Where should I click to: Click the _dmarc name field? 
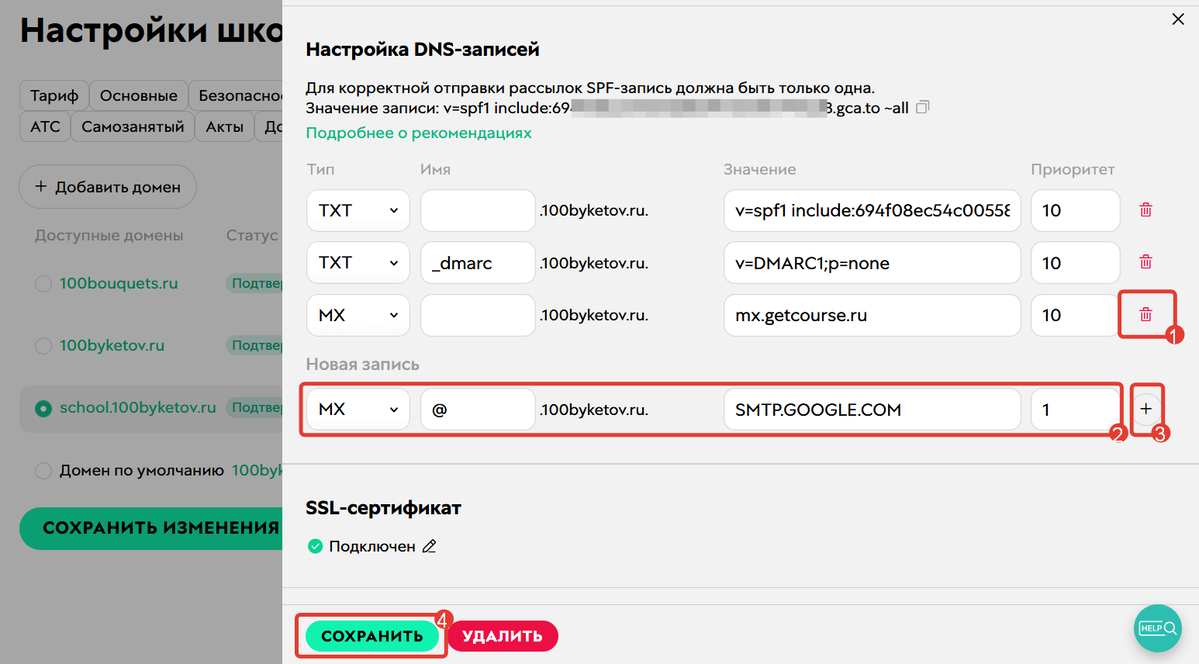click(x=478, y=262)
